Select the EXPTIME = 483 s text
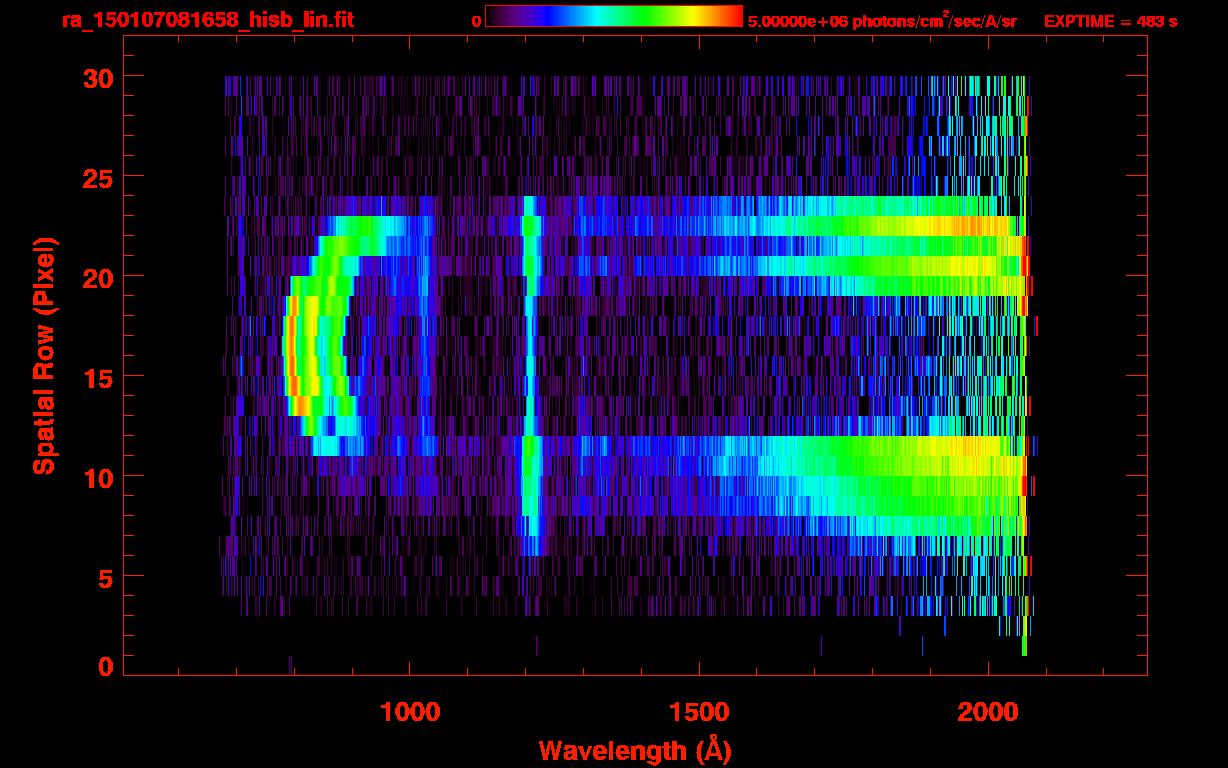Image resolution: width=1228 pixels, height=768 pixels. pyautogui.click(x=1110, y=21)
